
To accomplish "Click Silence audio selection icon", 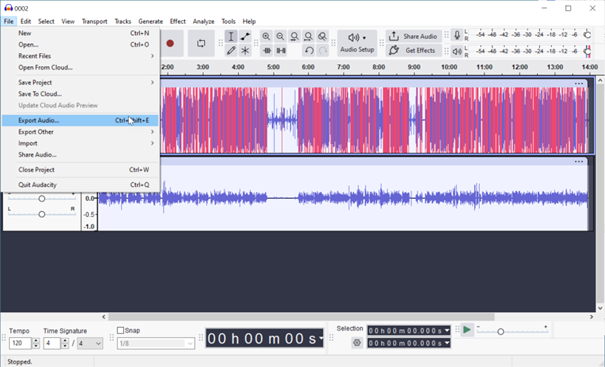I will pyautogui.click(x=281, y=51).
